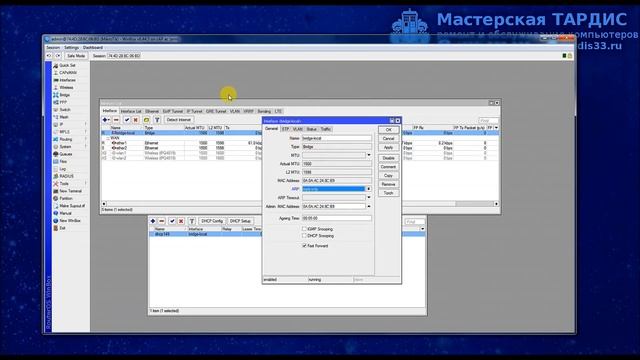The image size is (640, 360).
Task: Enable the IGMP Snooping checkbox
Action: tap(304, 229)
